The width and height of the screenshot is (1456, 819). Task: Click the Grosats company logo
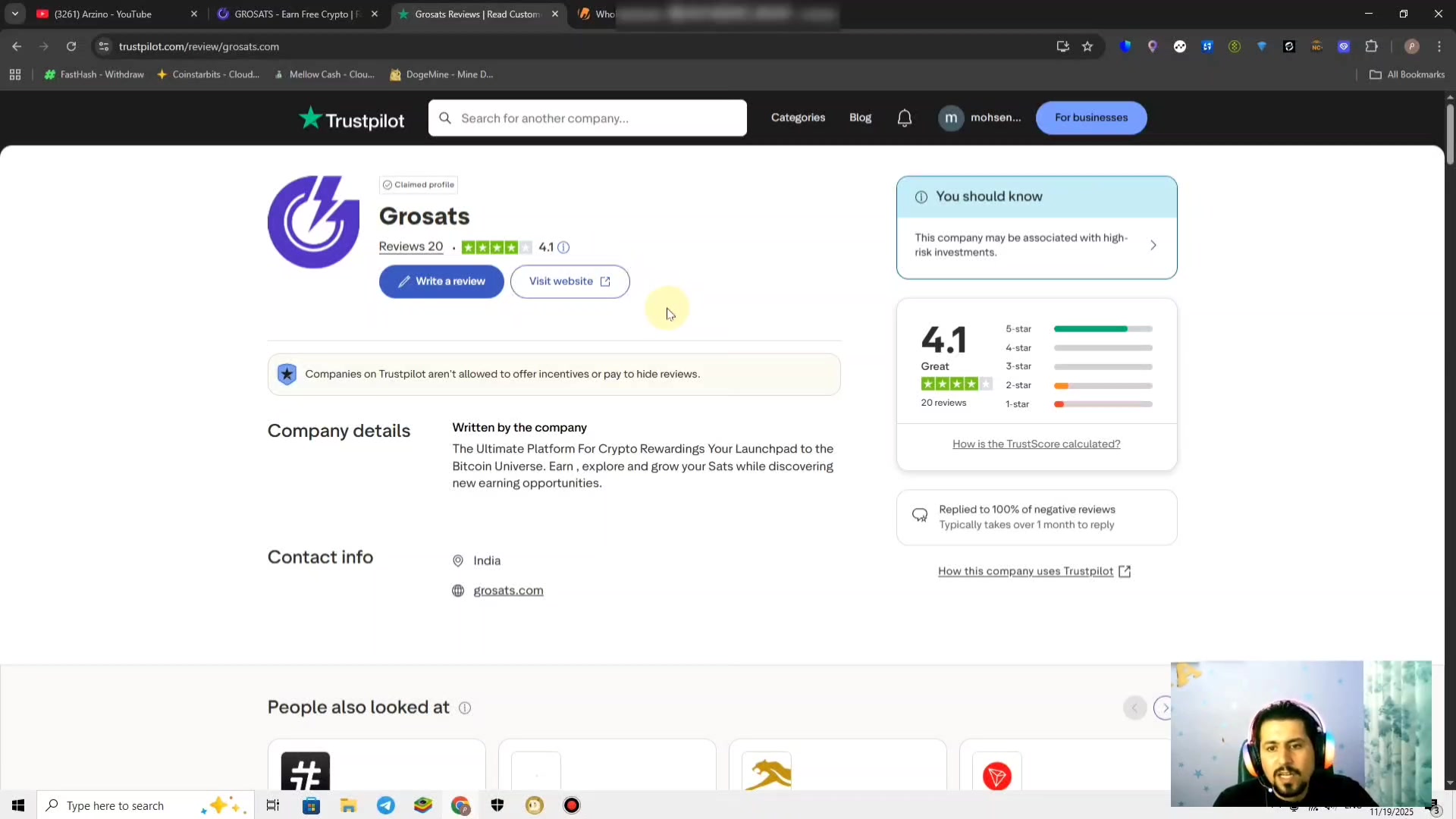313,221
